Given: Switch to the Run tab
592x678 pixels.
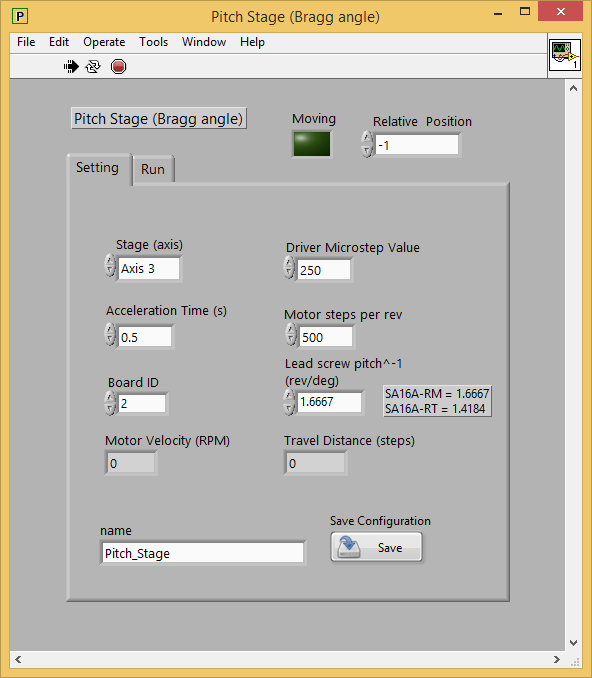Looking at the screenshot, I should click(153, 169).
